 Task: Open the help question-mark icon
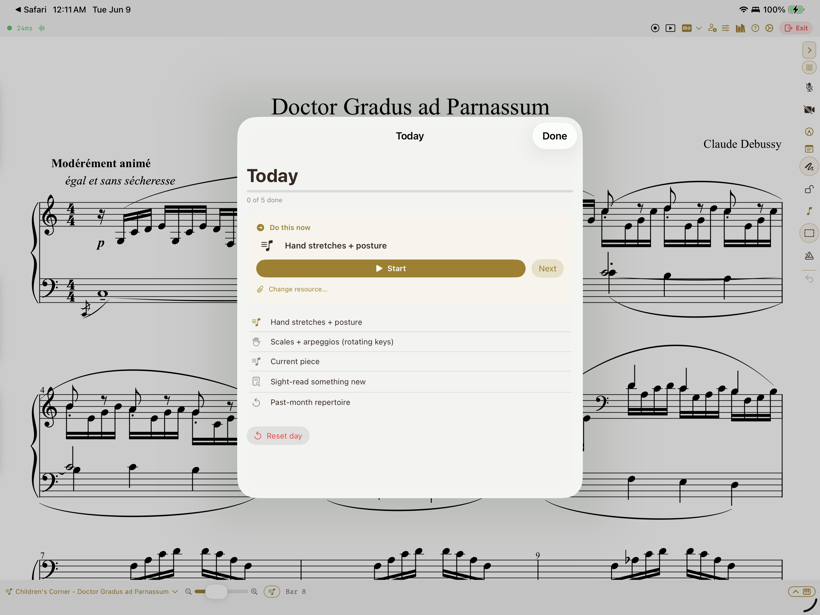pyautogui.click(x=755, y=28)
